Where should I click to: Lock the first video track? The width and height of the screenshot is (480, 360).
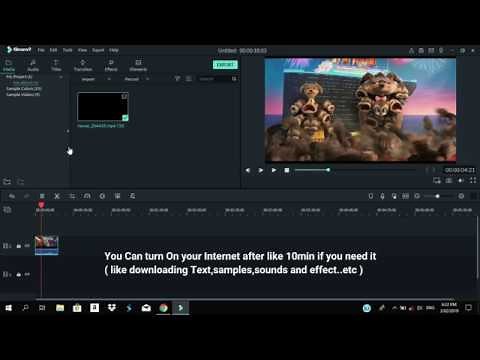(19, 246)
